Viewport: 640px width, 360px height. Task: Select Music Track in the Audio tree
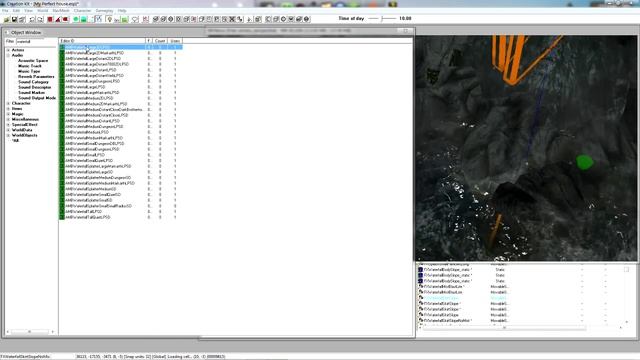pyautogui.click(x=30, y=66)
